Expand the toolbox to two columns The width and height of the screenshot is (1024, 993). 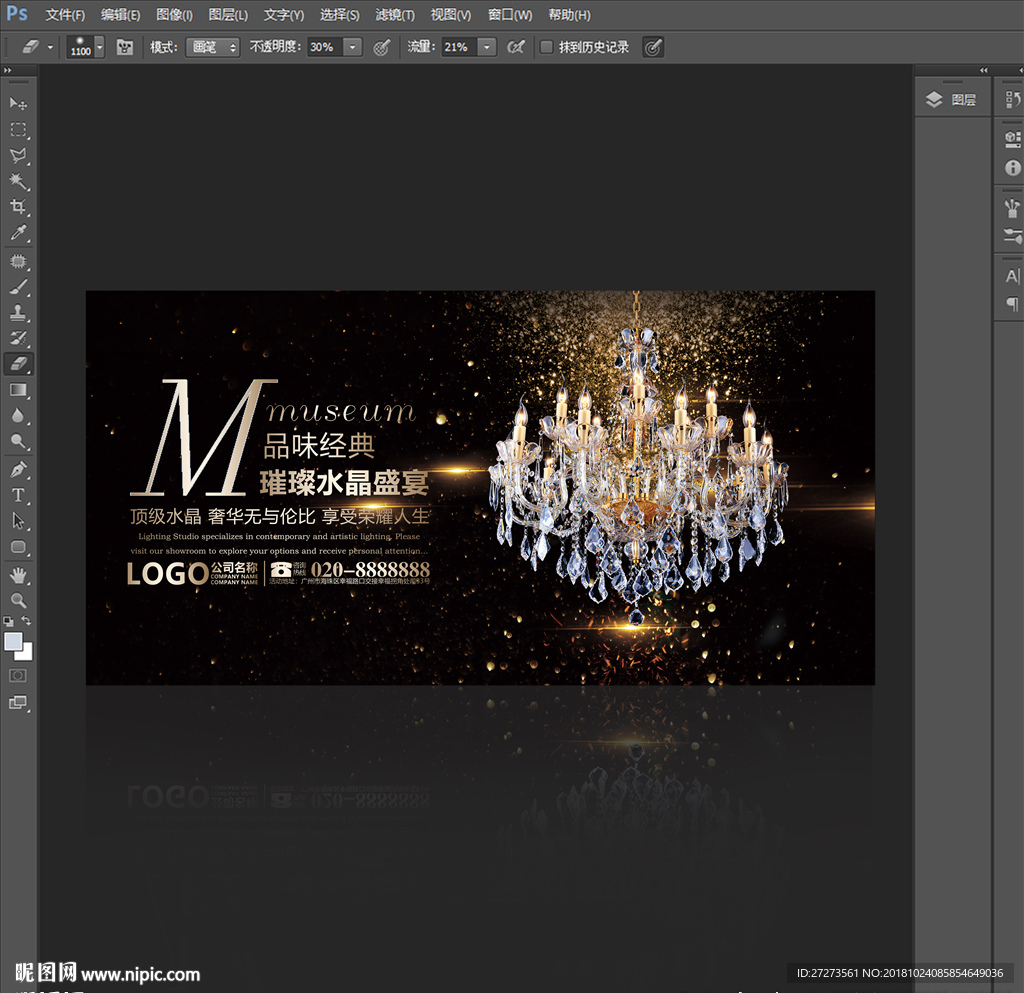pos(8,70)
